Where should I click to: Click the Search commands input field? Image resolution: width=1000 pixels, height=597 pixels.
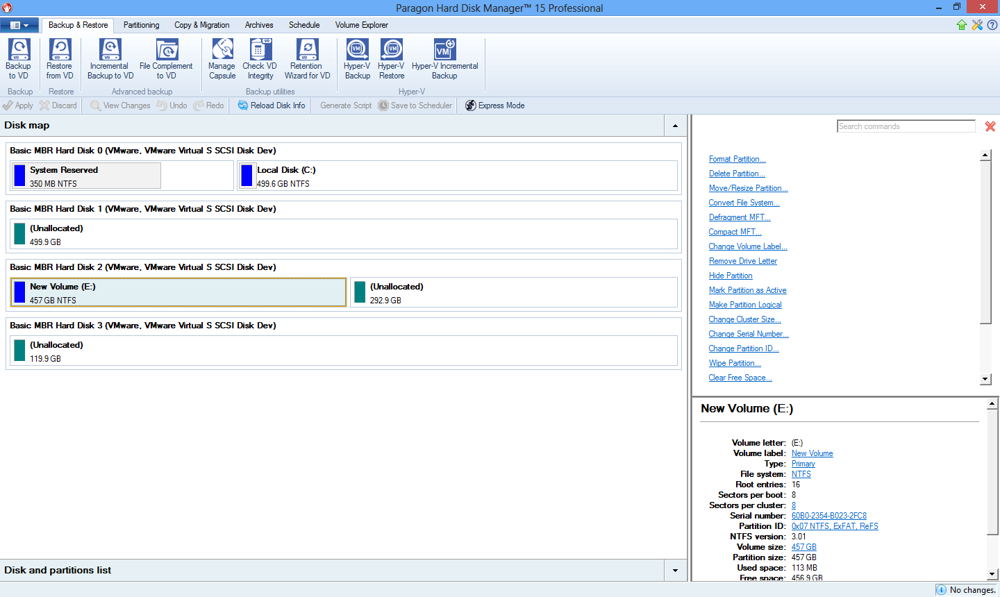905,127
